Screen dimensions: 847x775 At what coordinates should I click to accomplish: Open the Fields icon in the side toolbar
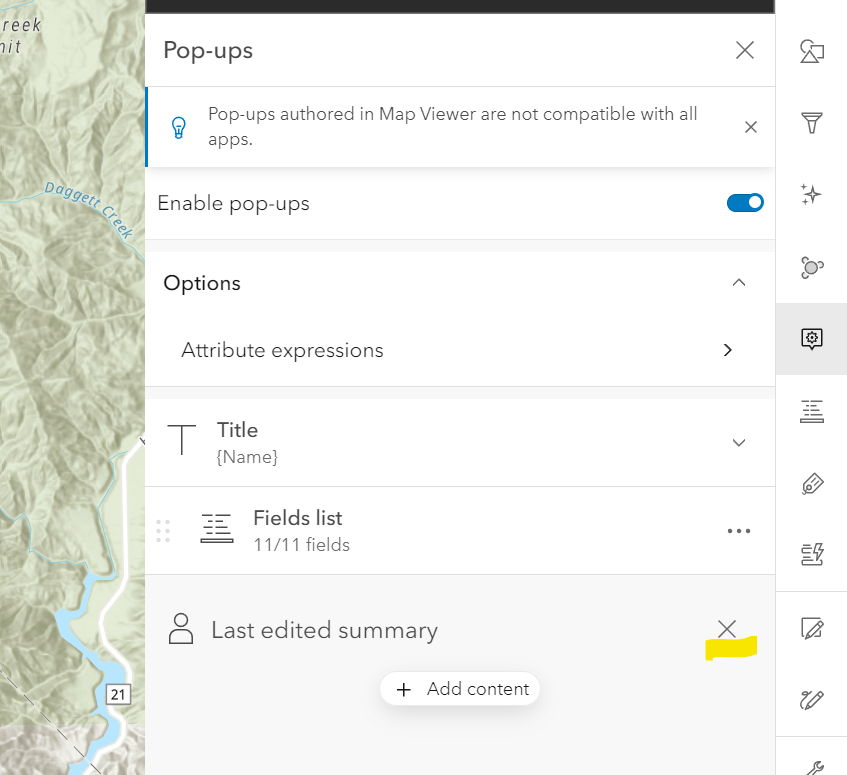[811, 411]
